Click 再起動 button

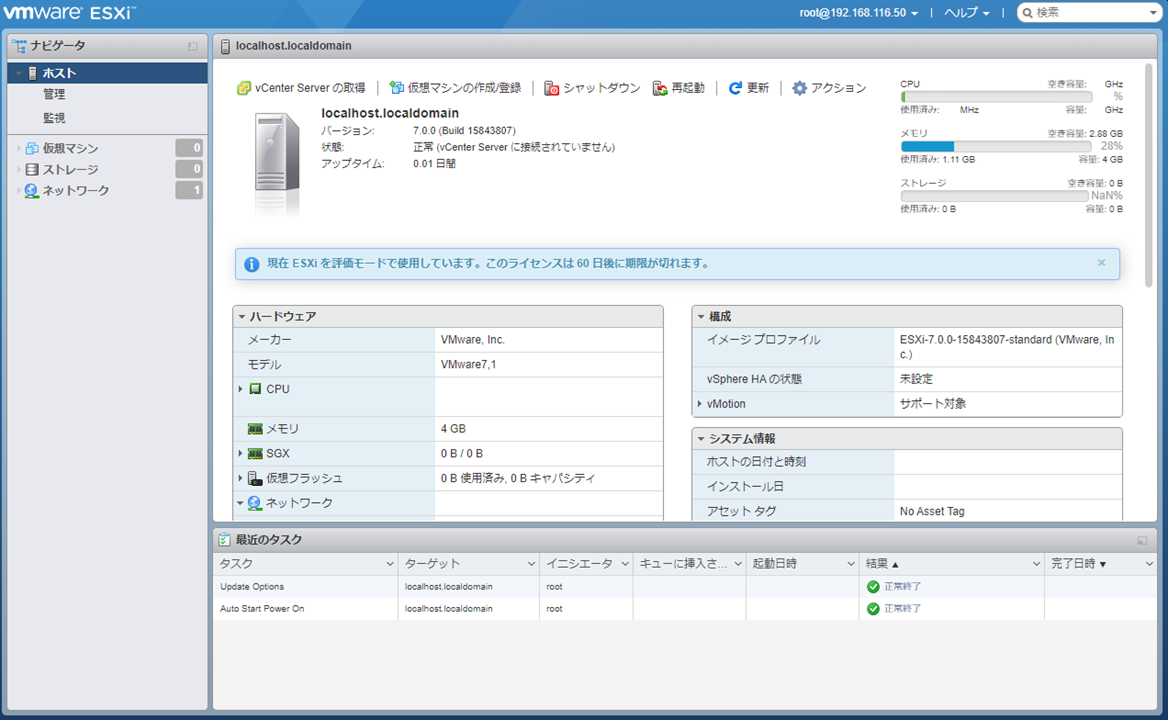(x=679, y=88)
